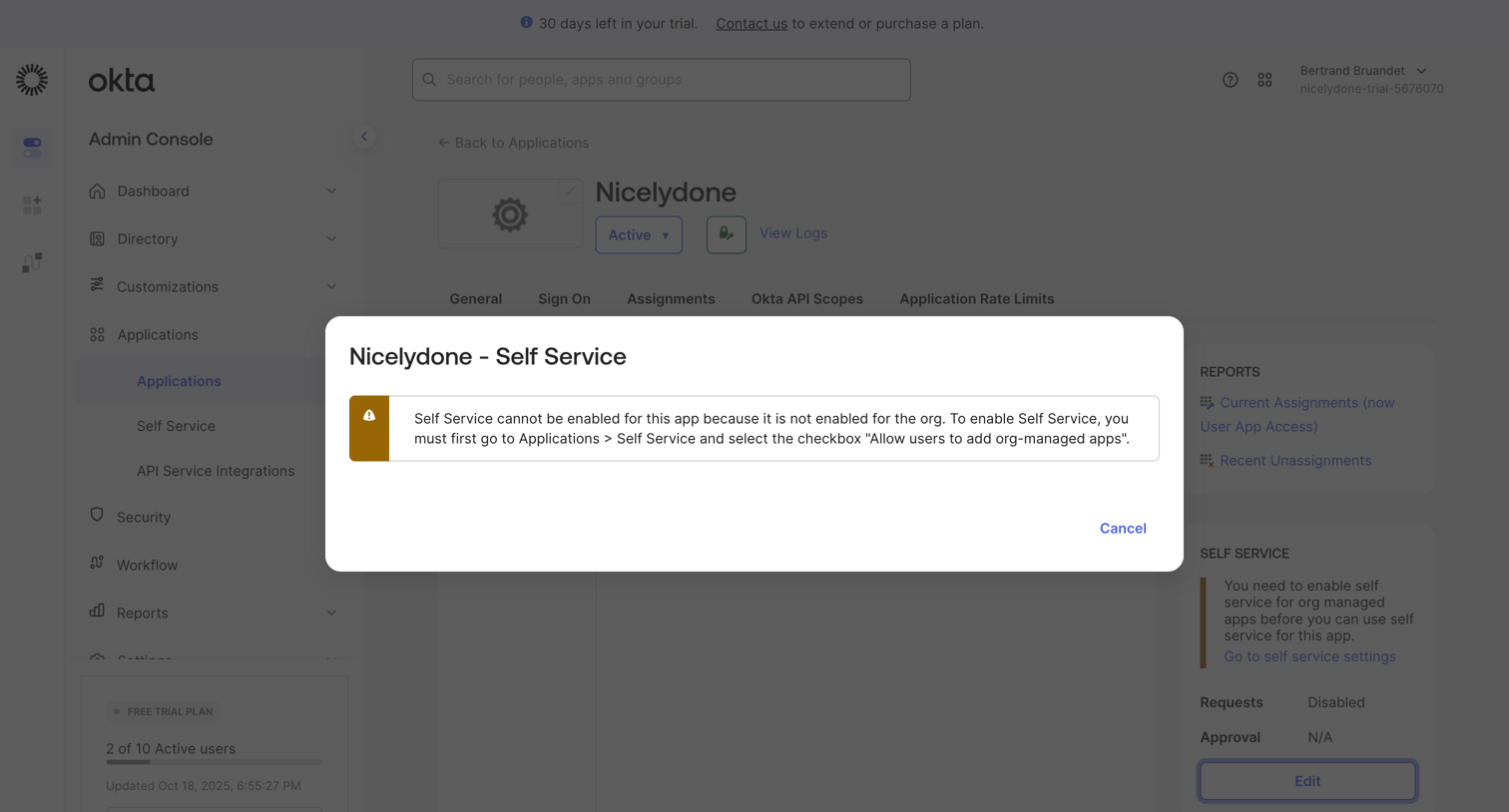
Task: Collapse the Admin Console sidebar
Action: [364, 137]
